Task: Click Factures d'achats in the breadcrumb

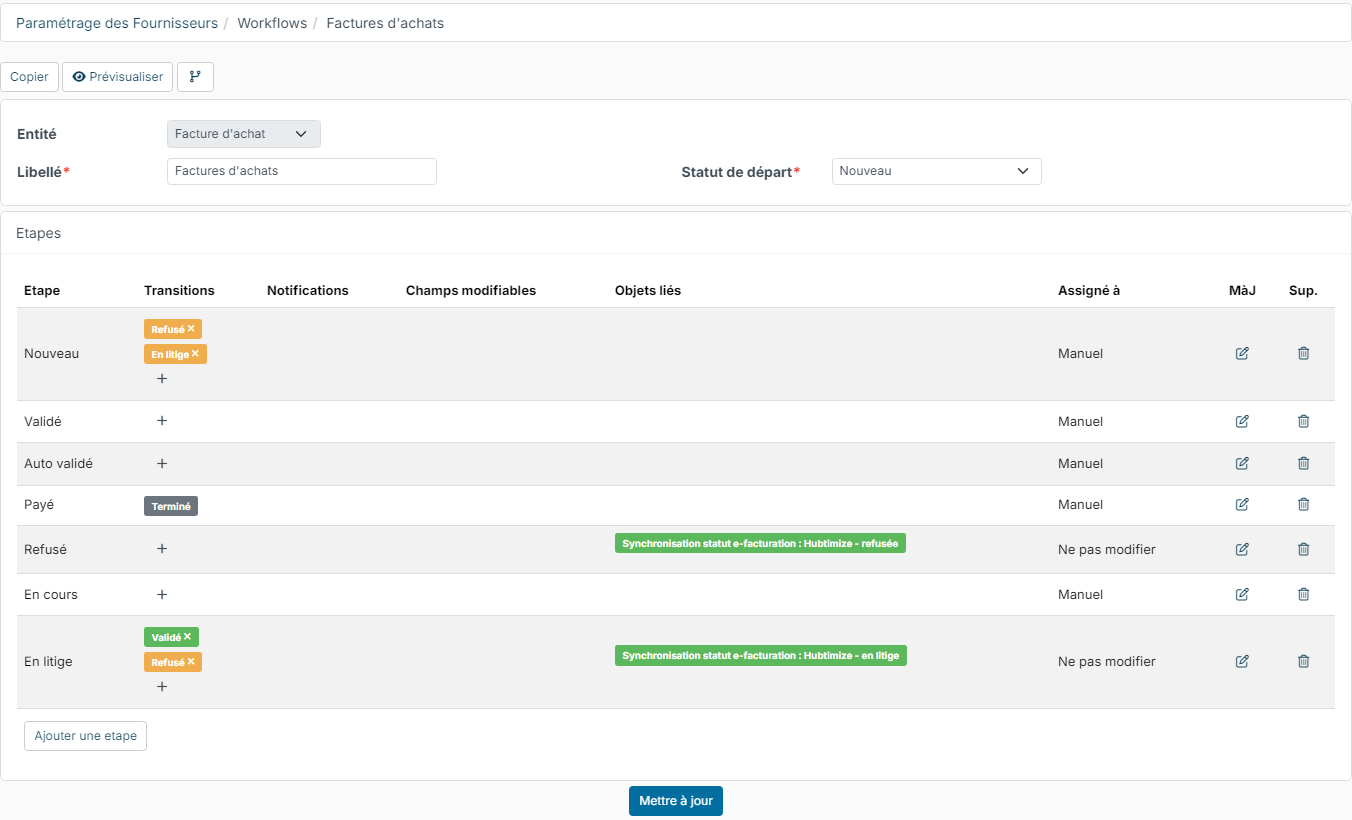Action: (x=385, y=23)
